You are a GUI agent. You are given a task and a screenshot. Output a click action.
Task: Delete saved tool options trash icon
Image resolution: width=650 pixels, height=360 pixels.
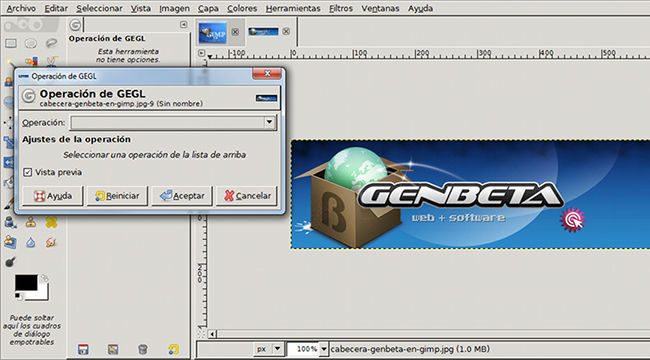pyautogui.click(x=143, y=349)
